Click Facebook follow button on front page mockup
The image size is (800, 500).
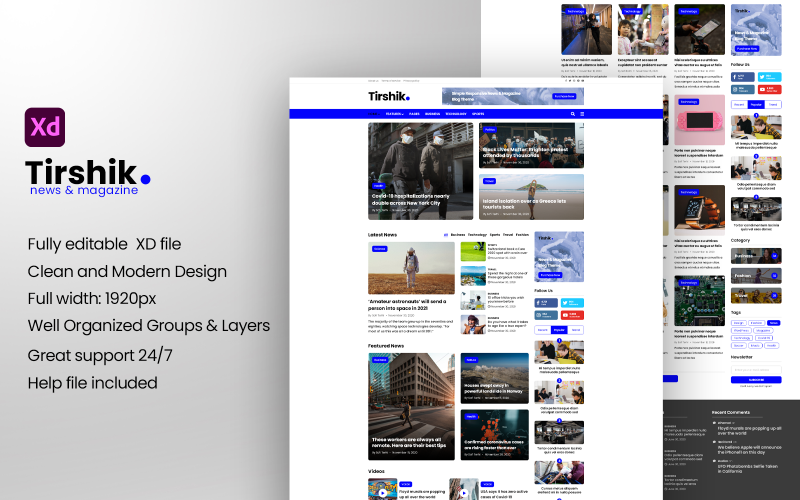(546, 302)
